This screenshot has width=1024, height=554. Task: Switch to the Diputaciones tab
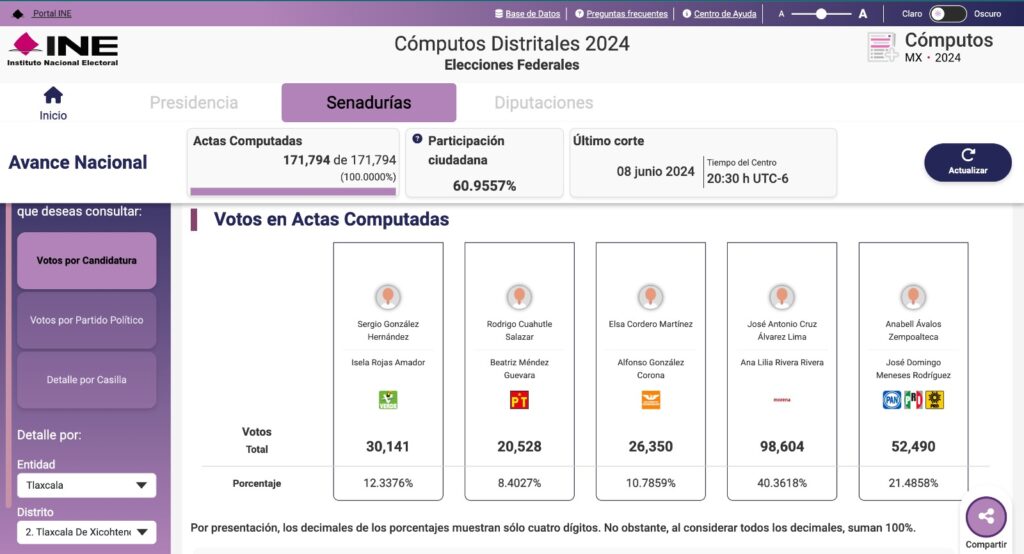tap(543, 103)
